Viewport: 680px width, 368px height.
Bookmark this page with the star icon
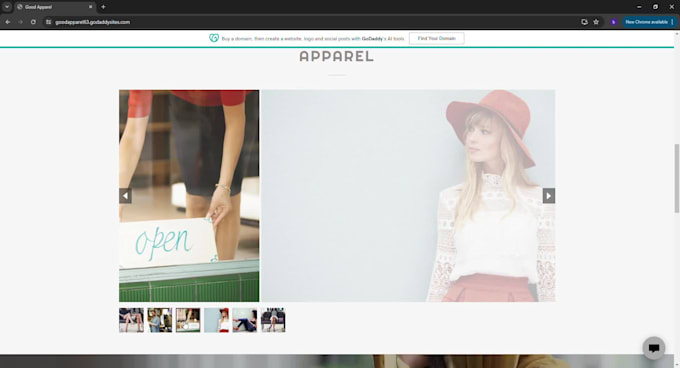pos(596,22)
